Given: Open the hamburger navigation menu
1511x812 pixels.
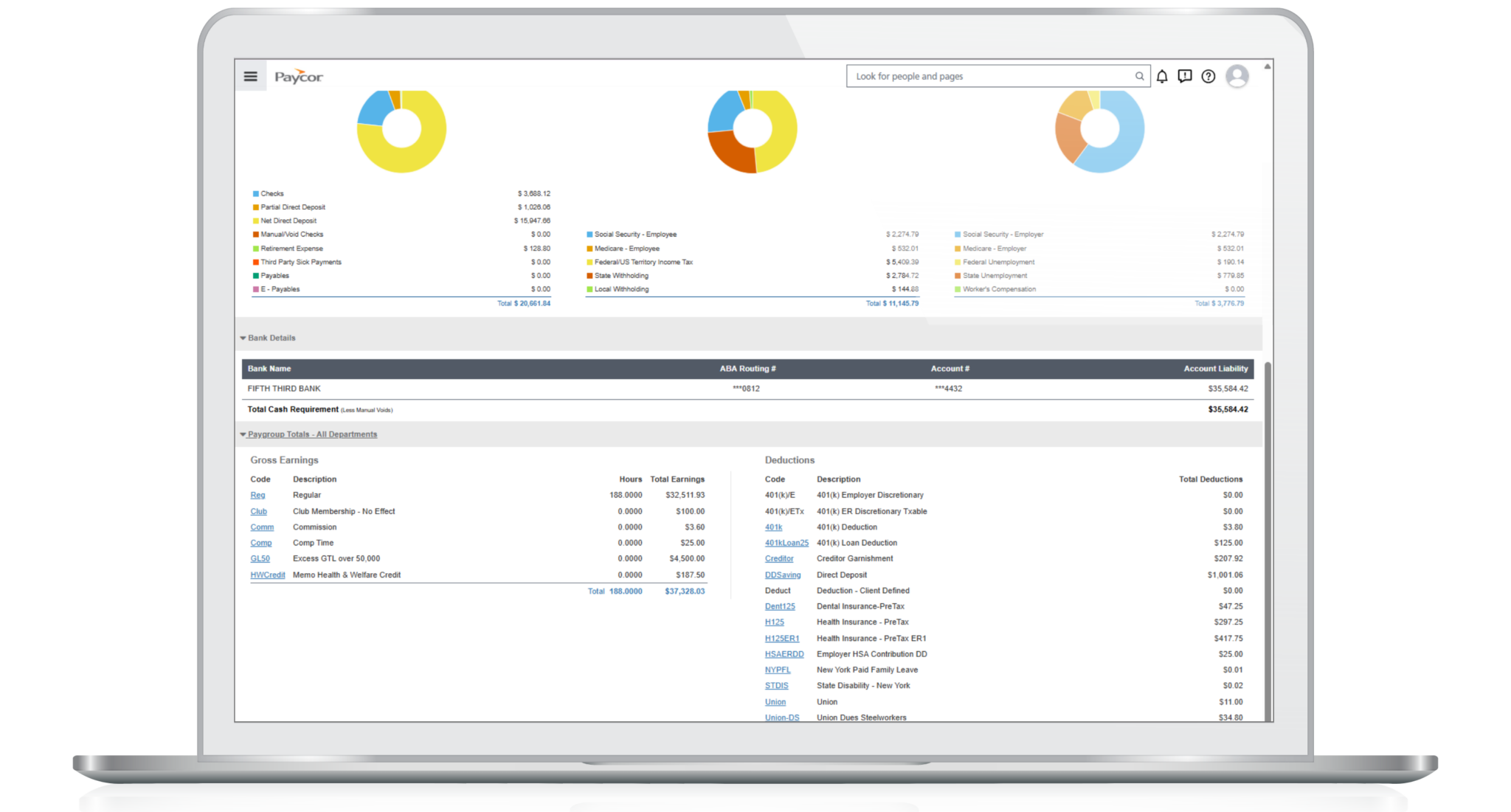Looking at the screenshot, I should [x=250, y=76].
